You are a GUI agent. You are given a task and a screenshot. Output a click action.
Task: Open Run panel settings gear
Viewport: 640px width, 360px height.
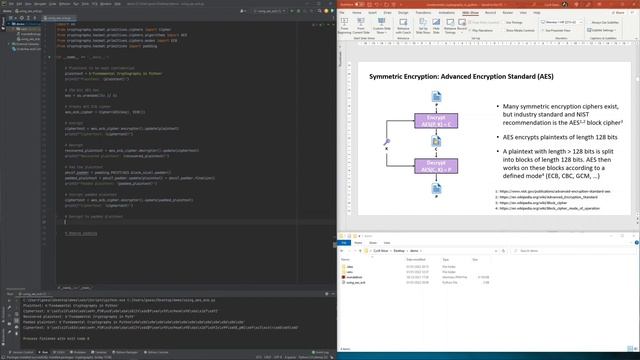point(327,294)
